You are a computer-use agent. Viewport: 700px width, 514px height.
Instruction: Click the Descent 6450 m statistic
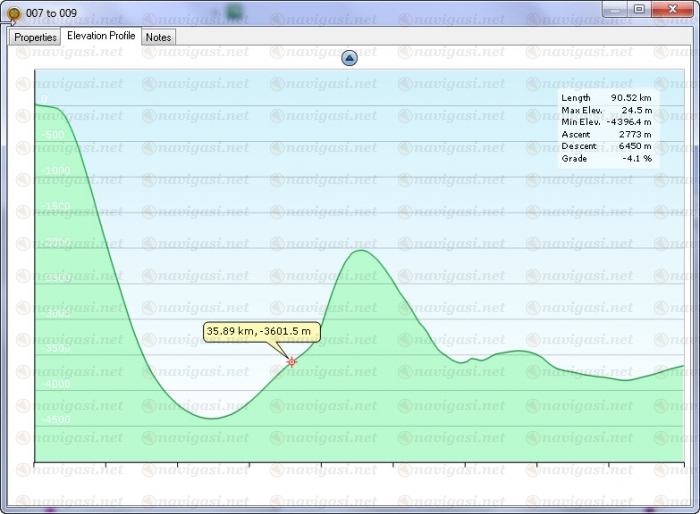(606, 146)
